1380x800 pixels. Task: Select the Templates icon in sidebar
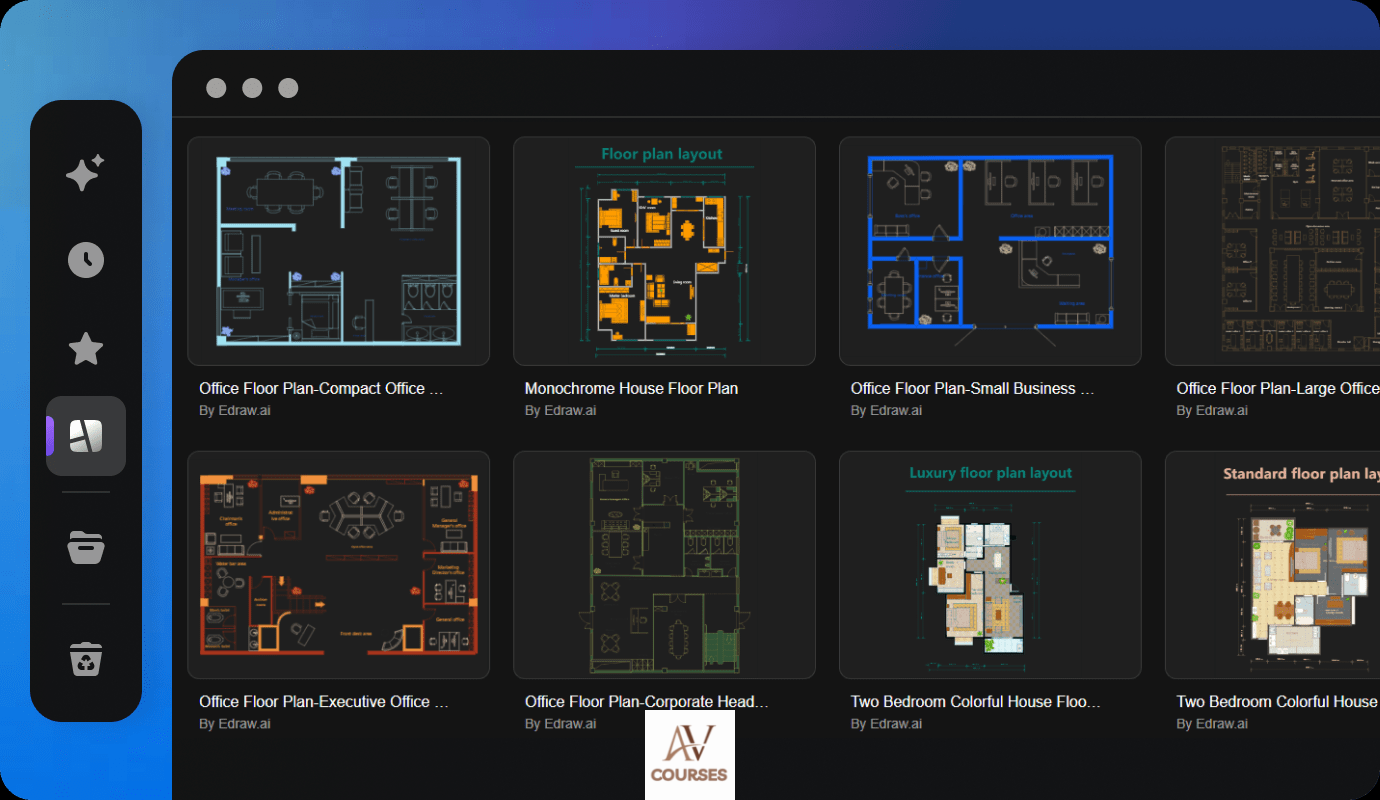coord(86,436)
